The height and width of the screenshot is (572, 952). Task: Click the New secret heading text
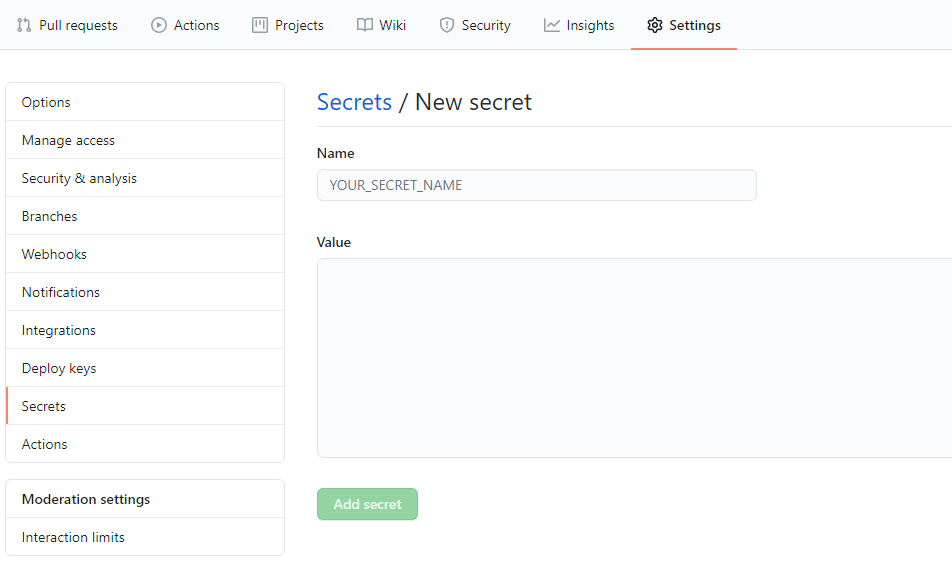pyautogui.click(x=473, y=102)
